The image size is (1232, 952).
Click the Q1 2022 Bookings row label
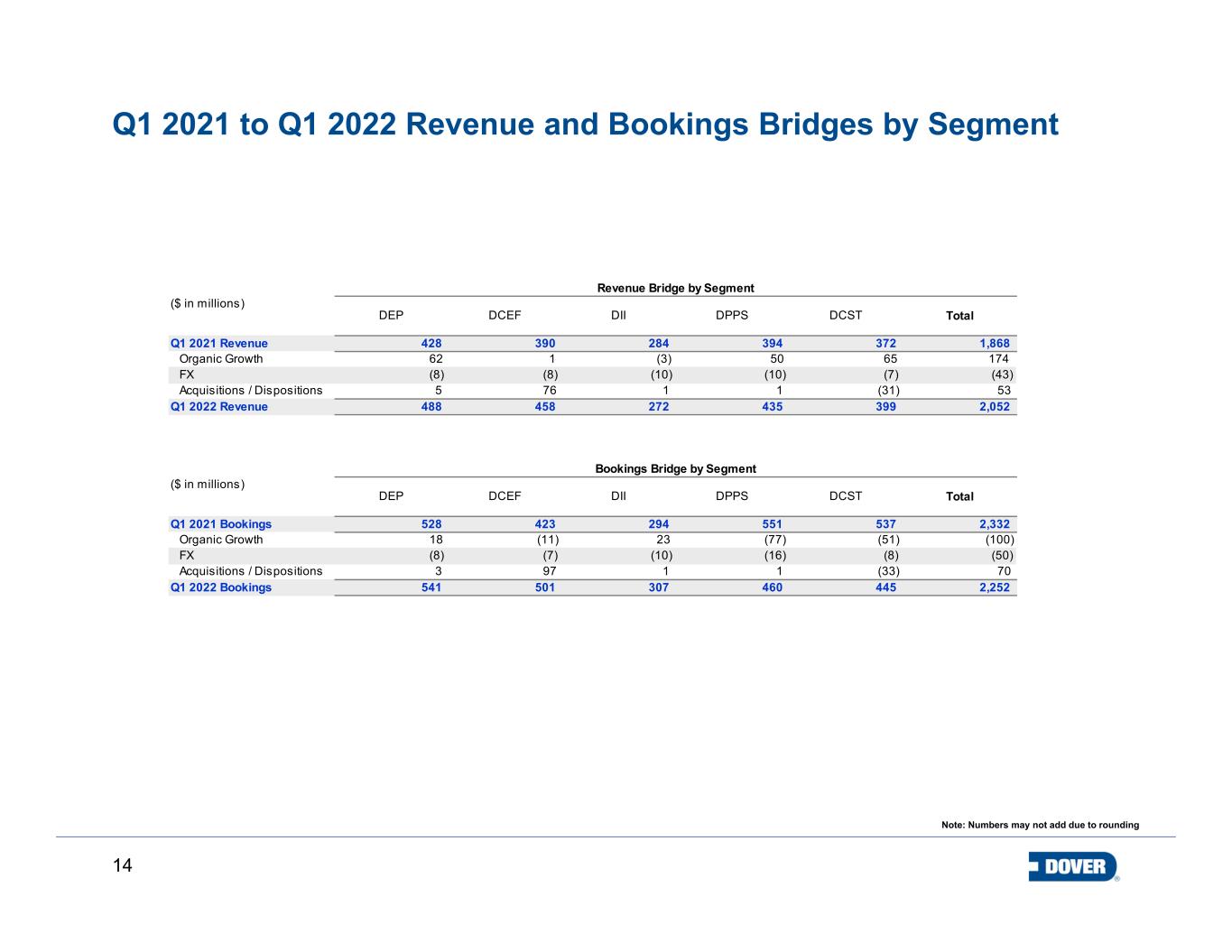221,587
